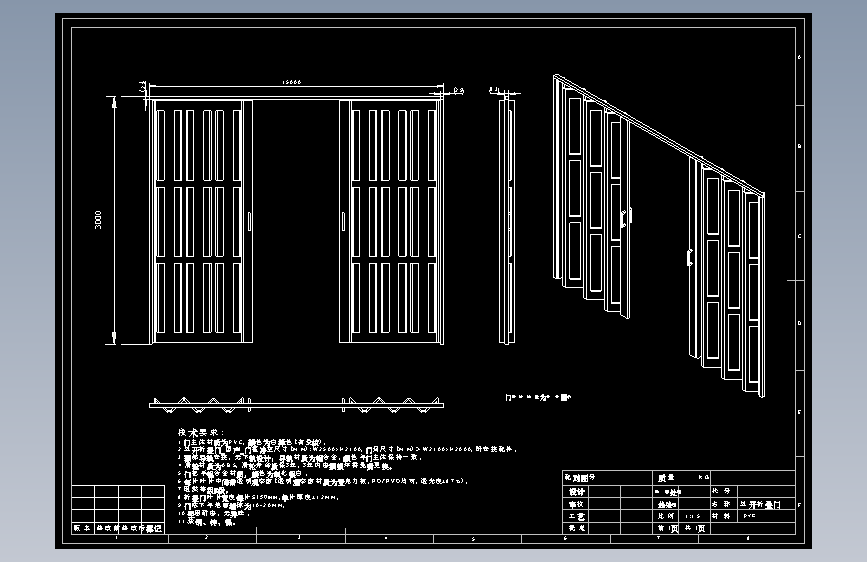Viewport: 867px width, 562px height.
Task: Select the 版本 cell in the revision table
Action: pyautogui.click(x=82, y=528)
